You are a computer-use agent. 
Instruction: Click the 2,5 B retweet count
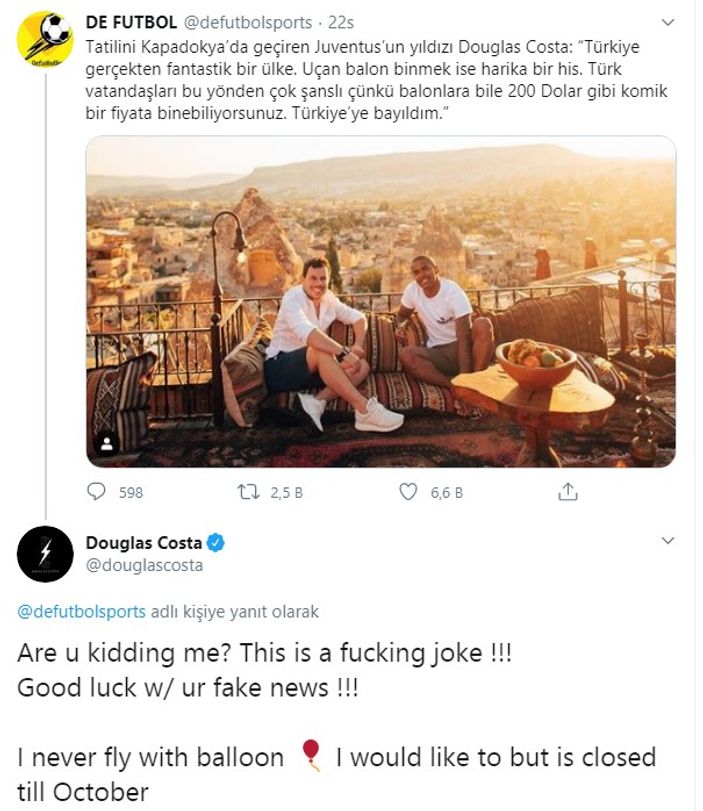point(286,492)
